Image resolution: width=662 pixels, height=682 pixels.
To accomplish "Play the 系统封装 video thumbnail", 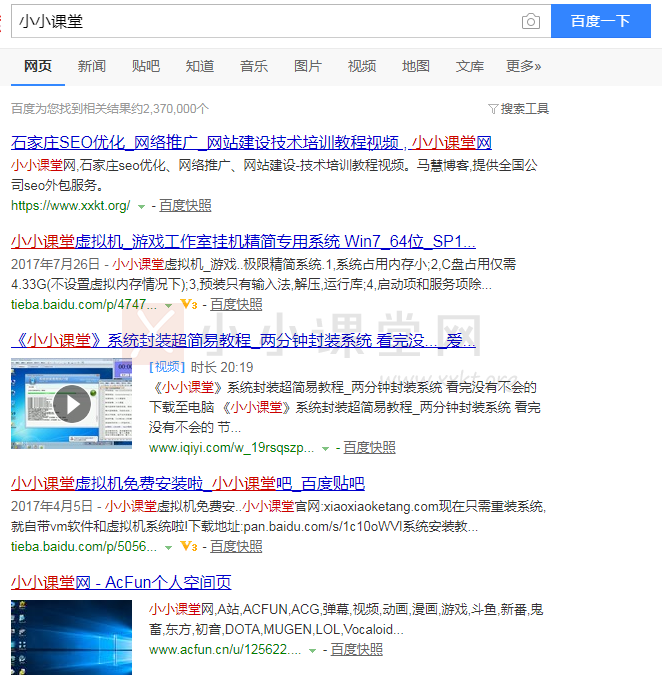I will pos(71,404).
